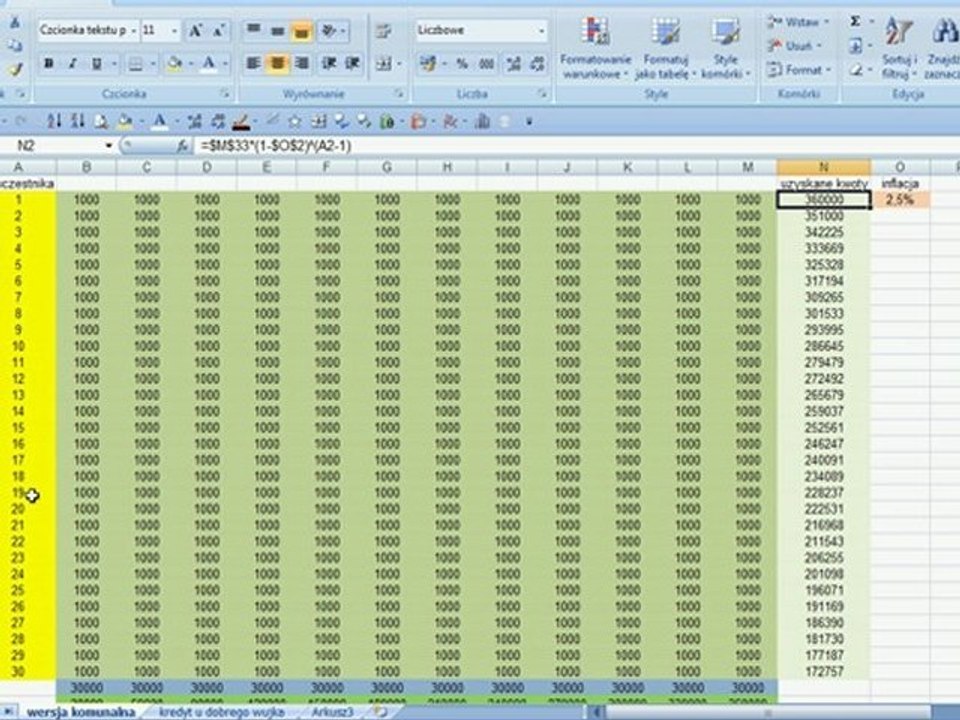
Task: Align cell contents to top
Action: (x=253, y=30)
